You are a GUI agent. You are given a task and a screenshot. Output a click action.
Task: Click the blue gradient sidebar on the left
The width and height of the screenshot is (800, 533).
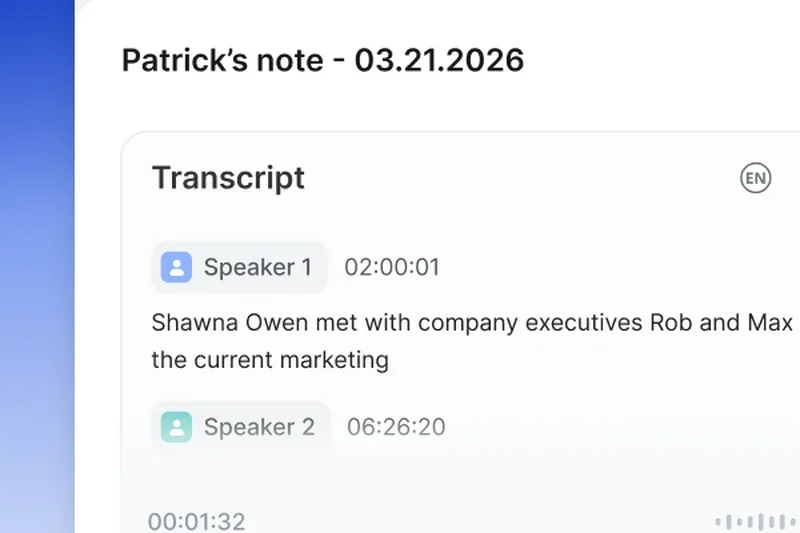[37, 266]
